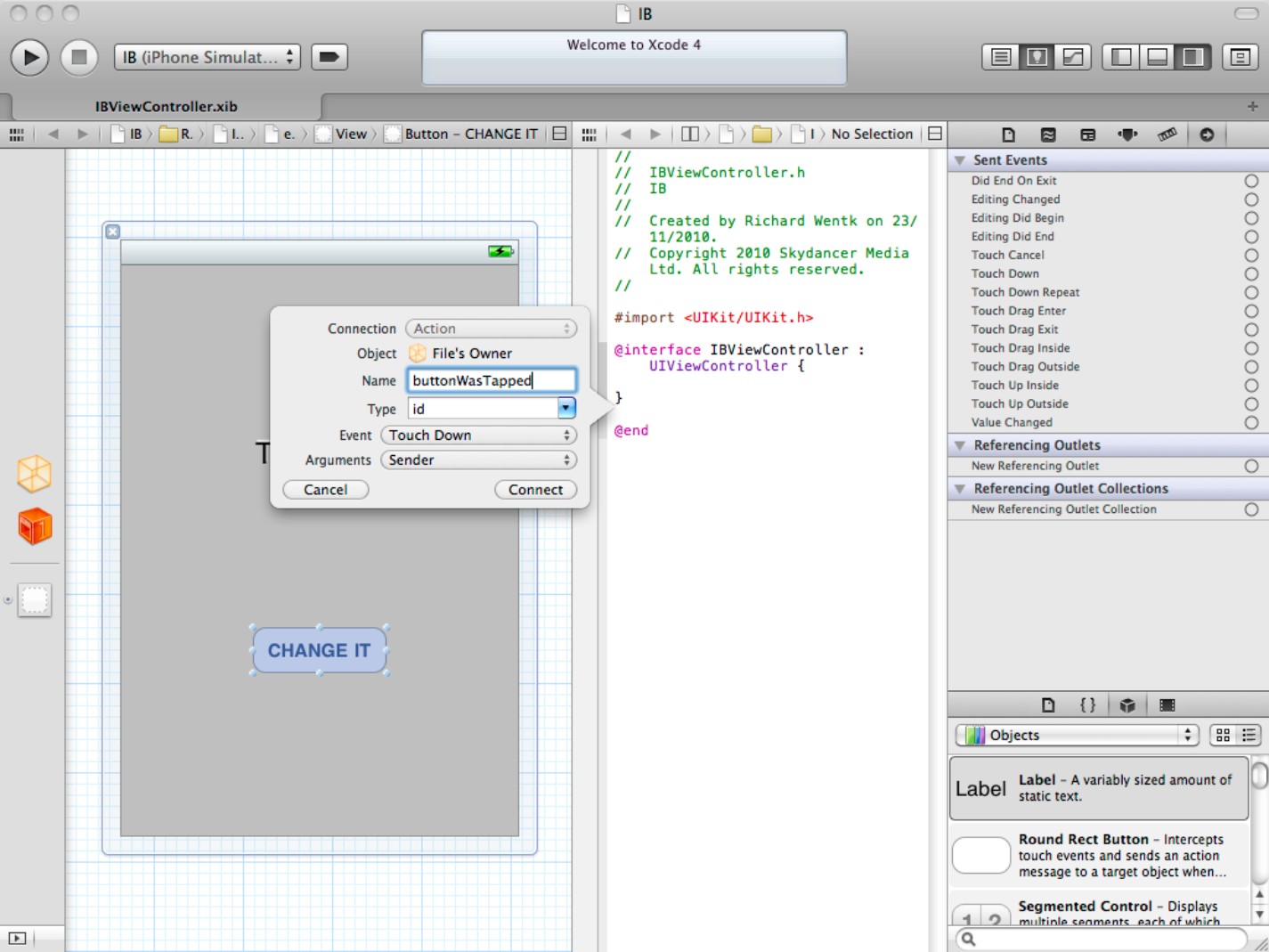
Task: Open the IB (iPhone Simulator) scheme dropdown
Action: click(x=207, y=57)
